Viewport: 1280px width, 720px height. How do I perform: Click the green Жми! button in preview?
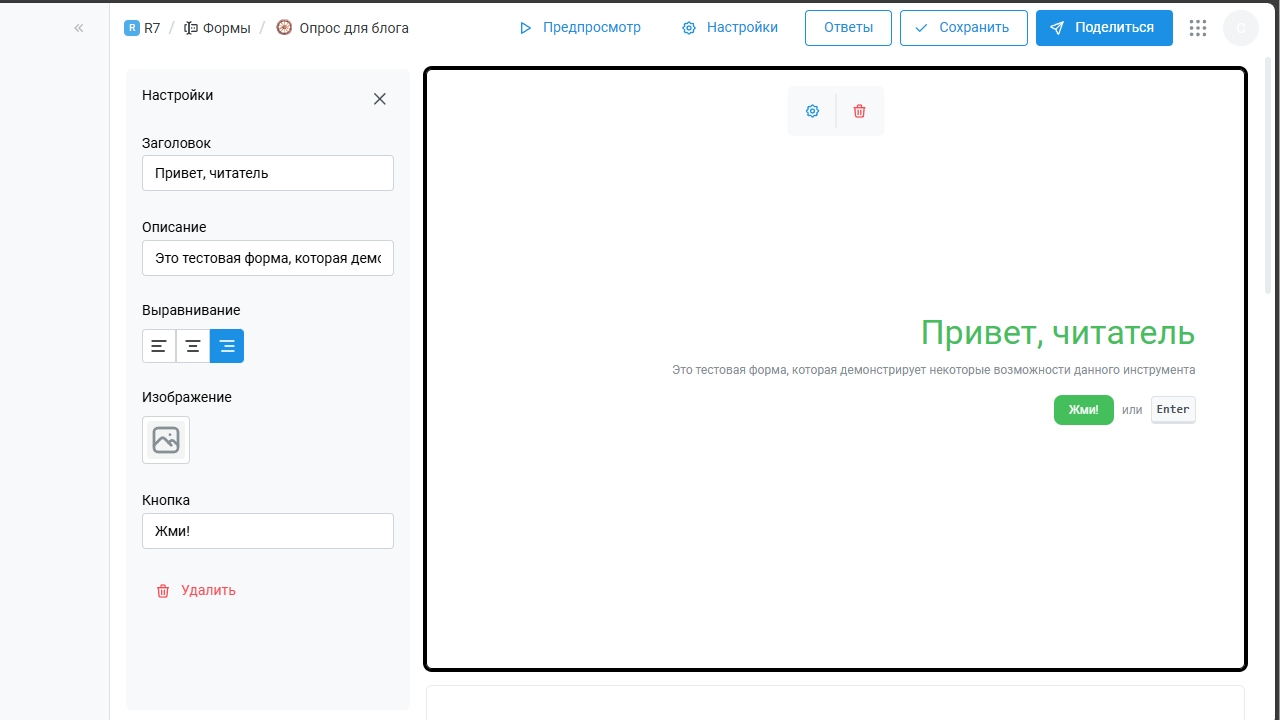[1084, 410]
